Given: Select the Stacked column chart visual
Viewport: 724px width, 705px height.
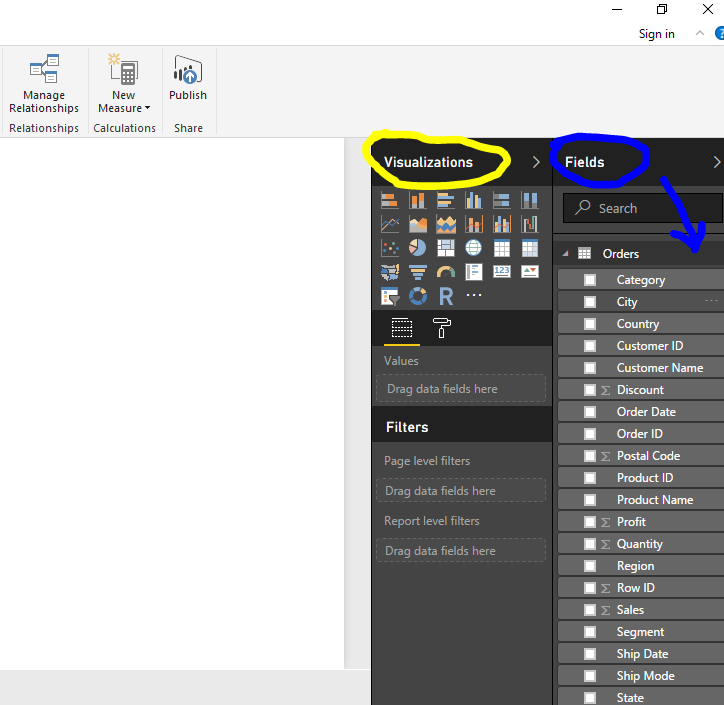Looking at the screenshot, I should [x=418, y=201].
